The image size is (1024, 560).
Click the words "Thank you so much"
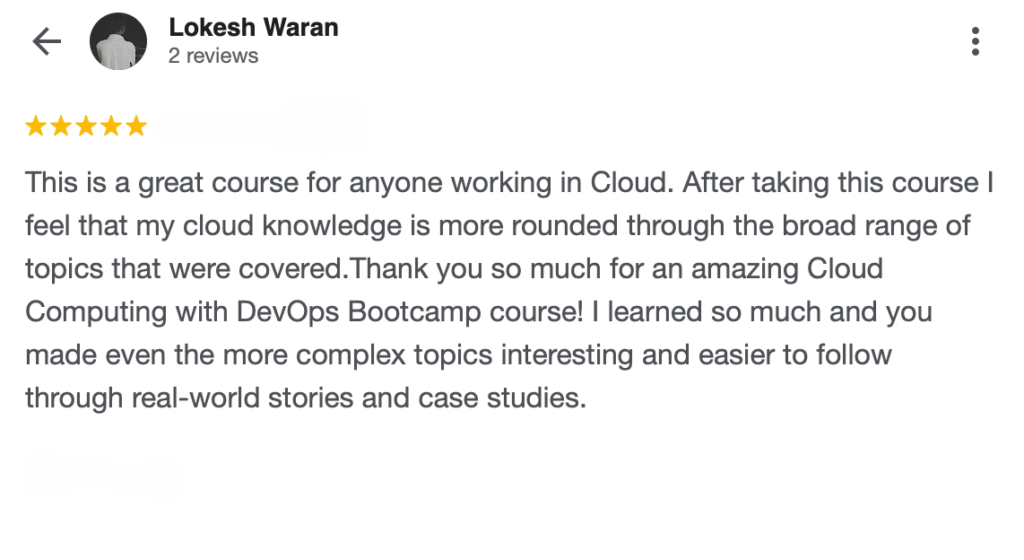[450, 269]
